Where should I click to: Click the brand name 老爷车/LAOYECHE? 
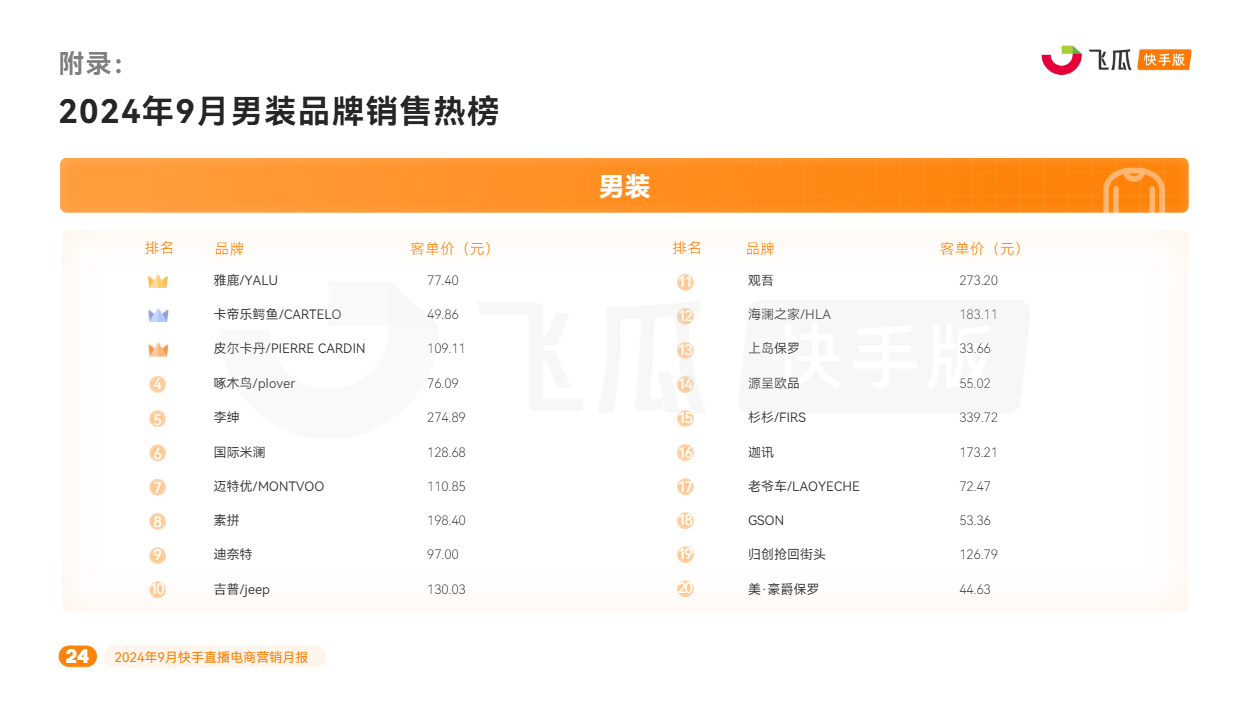pyautogui.click(x=804, y=487)
